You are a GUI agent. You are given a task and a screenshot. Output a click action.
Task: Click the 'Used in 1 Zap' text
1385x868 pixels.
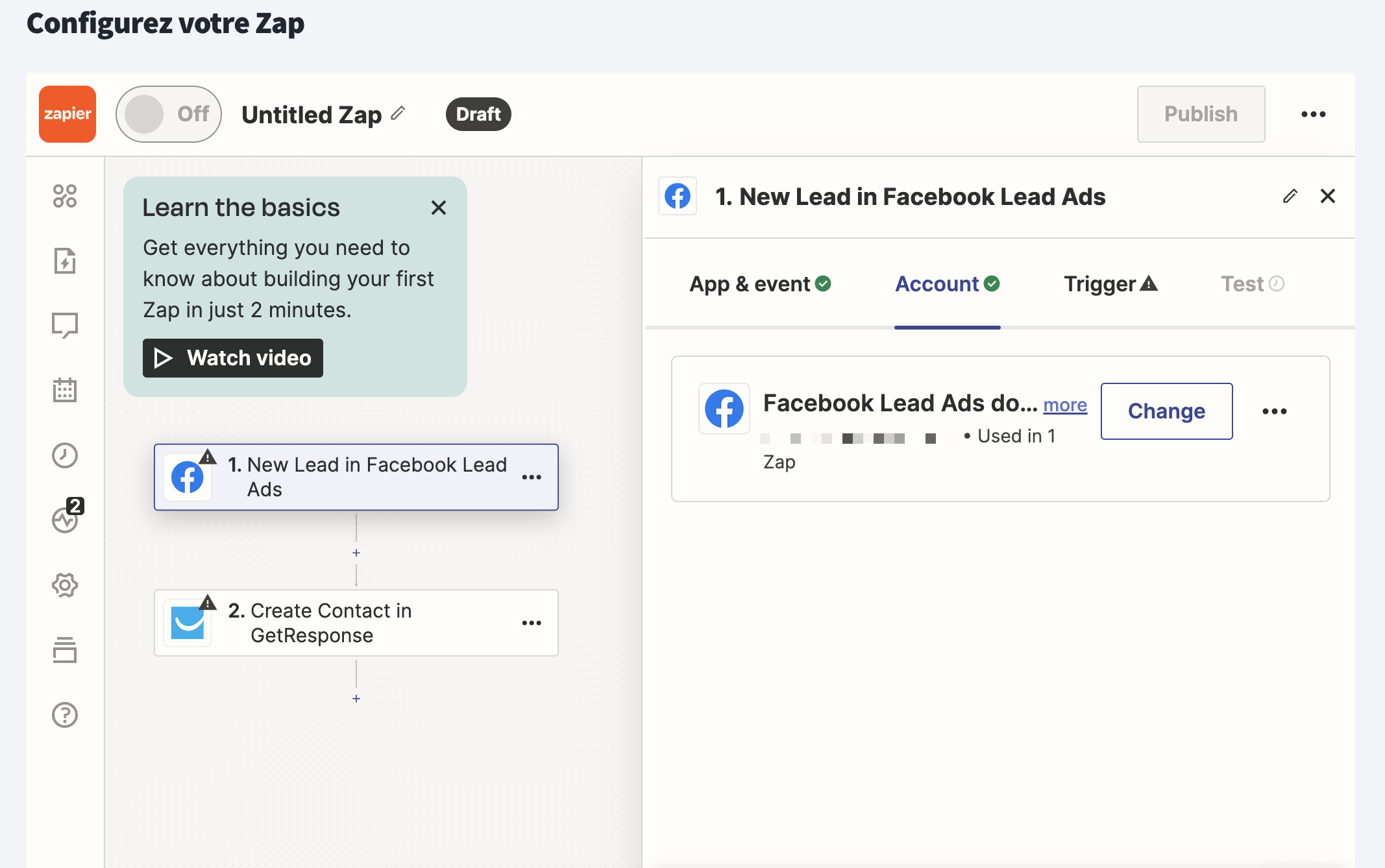(909, 449)
